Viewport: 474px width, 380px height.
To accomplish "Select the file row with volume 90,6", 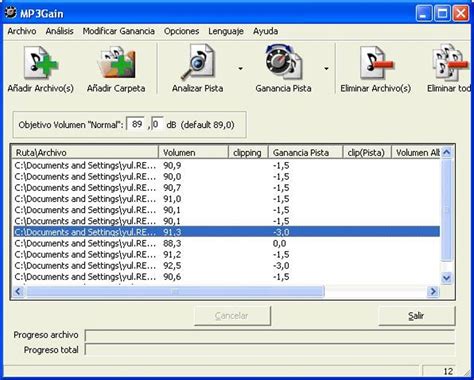I will pyautogui.click(x=227, y=277).
